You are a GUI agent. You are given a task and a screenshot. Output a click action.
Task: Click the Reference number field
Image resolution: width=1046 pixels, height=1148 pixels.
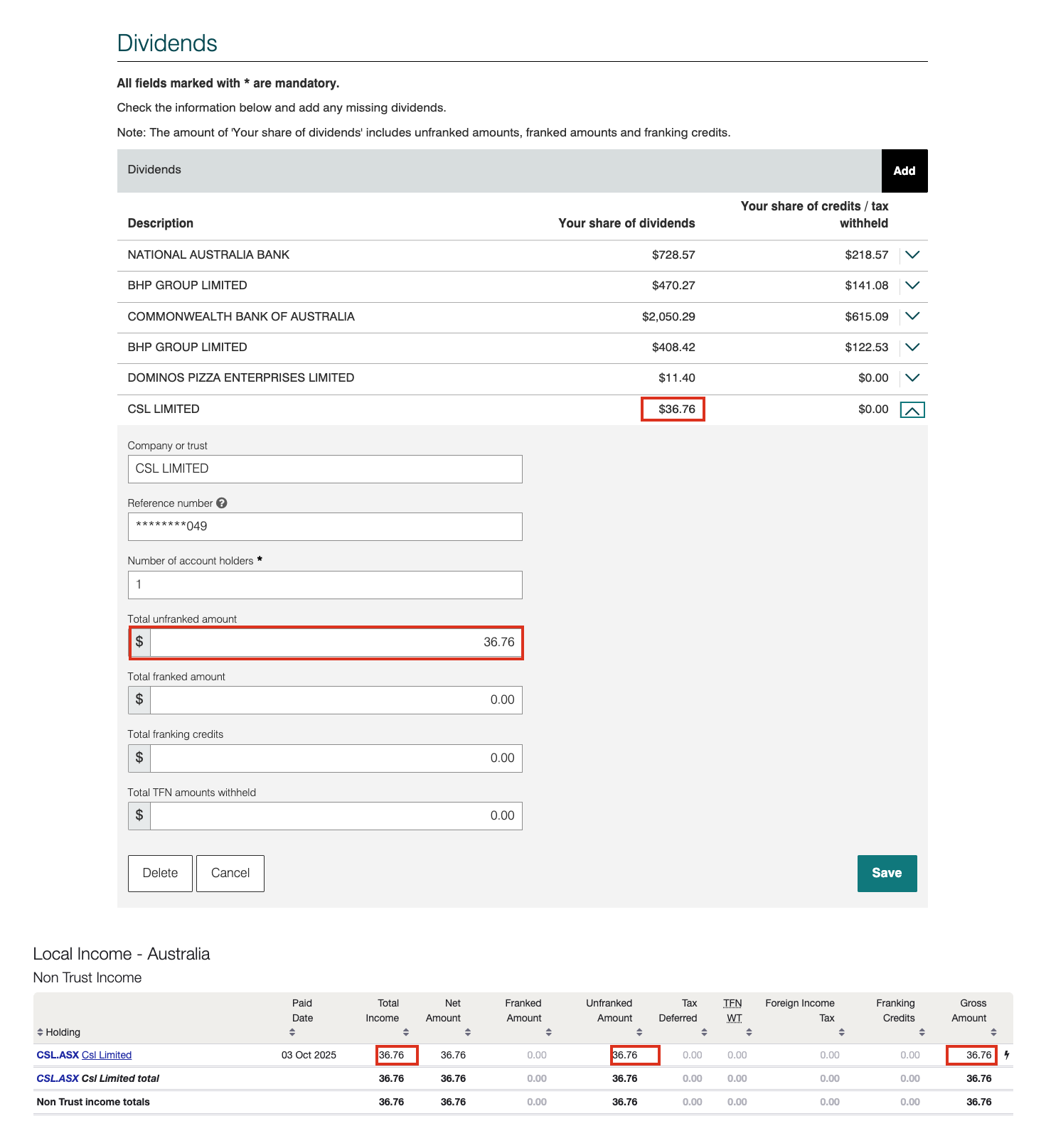pyautogui.click(x=325, y=527)
